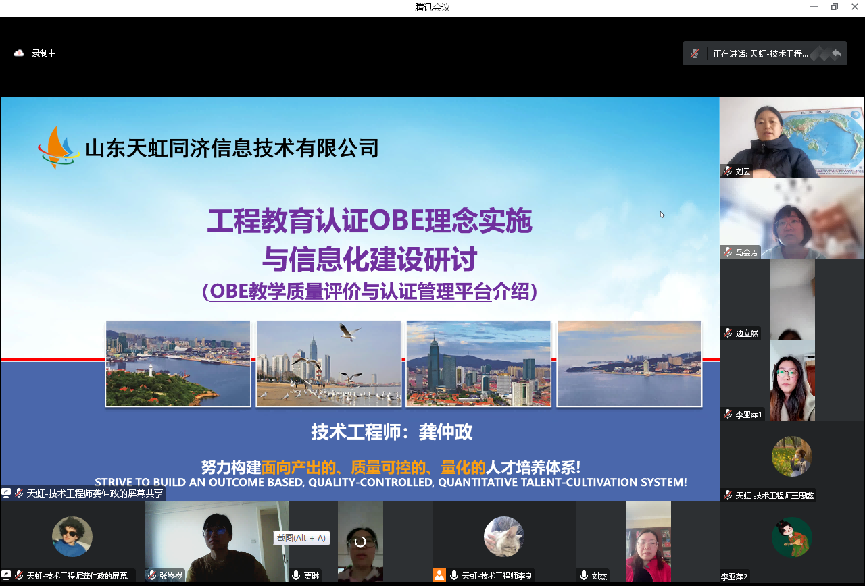Select the woman in red video tile
Image resolution: width=865 pixels, height=586 pixels.
click(648, 540)
